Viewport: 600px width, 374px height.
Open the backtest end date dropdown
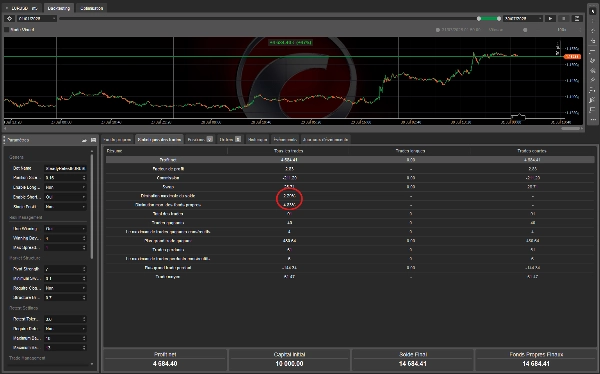coord(523,18)
